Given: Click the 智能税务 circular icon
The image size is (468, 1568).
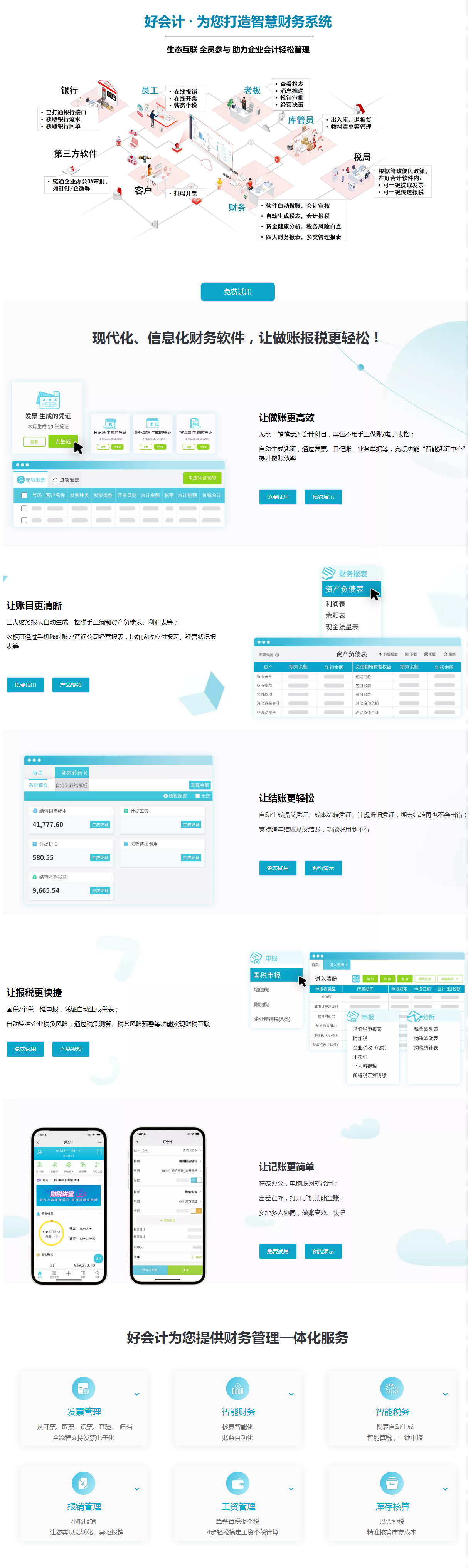Looking at the screenshot, I should pyautogui.click(x=392, y=1389).
